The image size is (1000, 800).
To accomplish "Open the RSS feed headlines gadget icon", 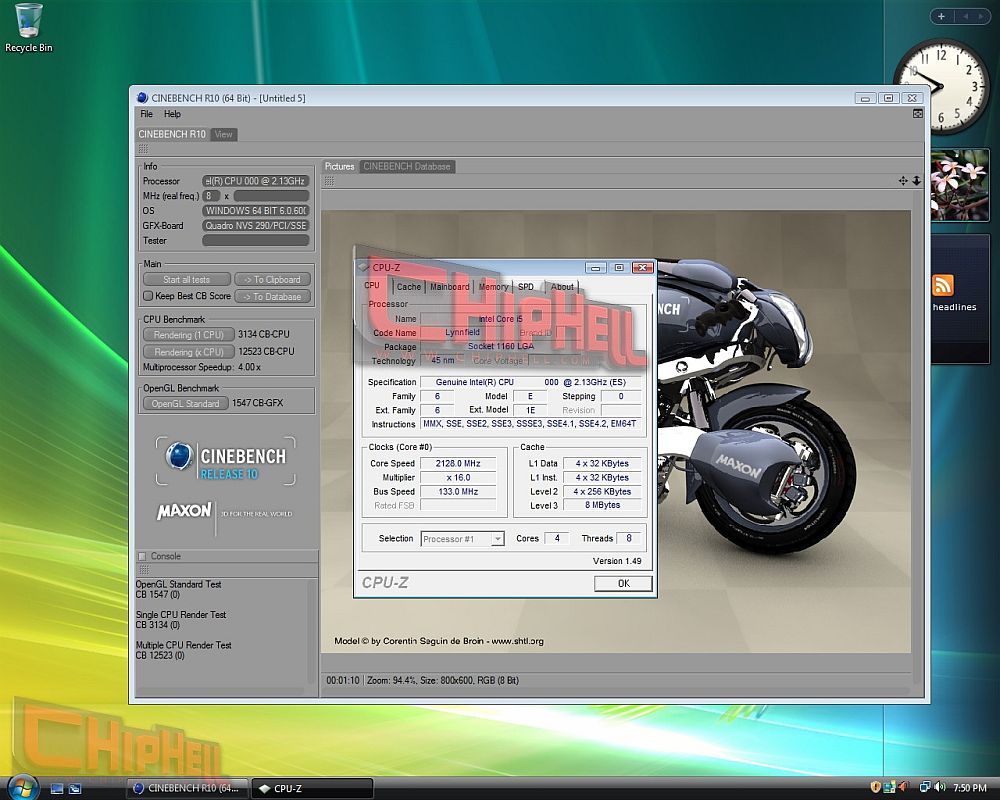I will pyautogui.click(x=943, y=285).
